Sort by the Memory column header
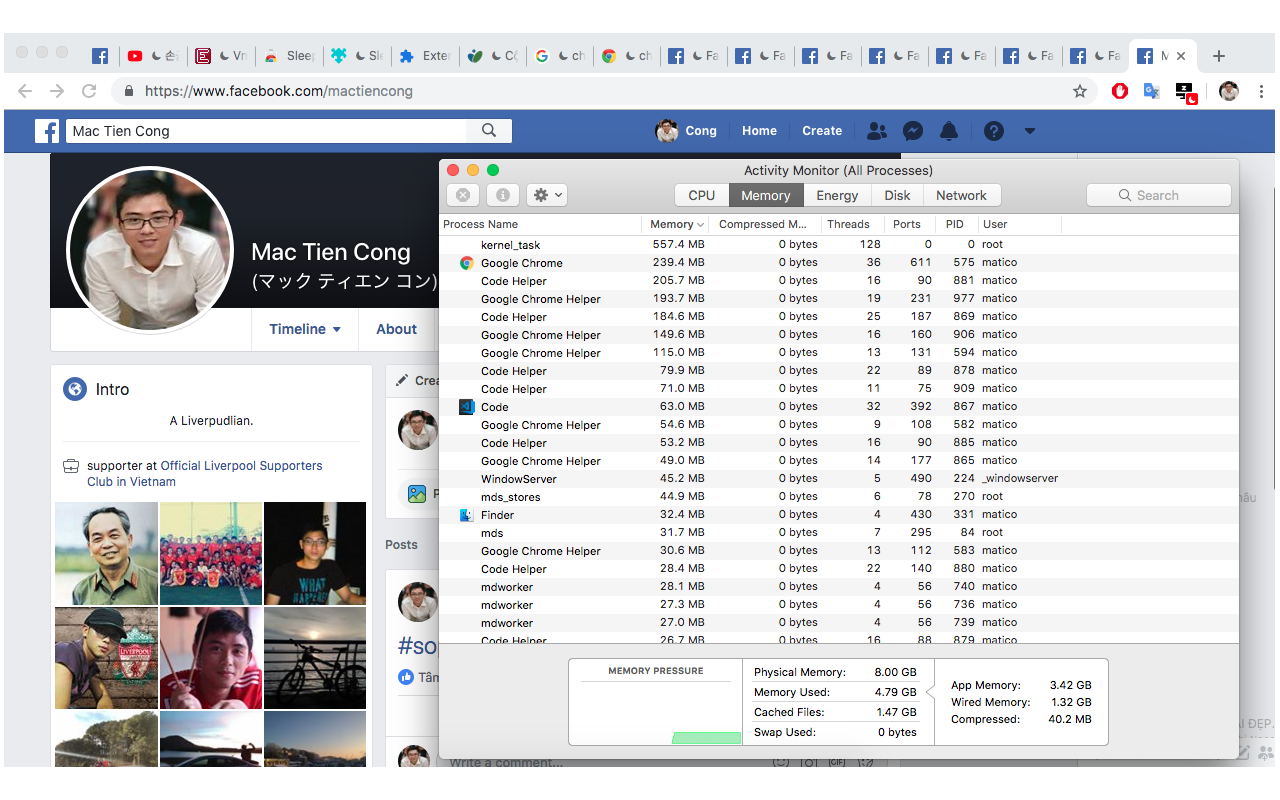The height and width of the screenshot is (800, 1280). (676, 224)
